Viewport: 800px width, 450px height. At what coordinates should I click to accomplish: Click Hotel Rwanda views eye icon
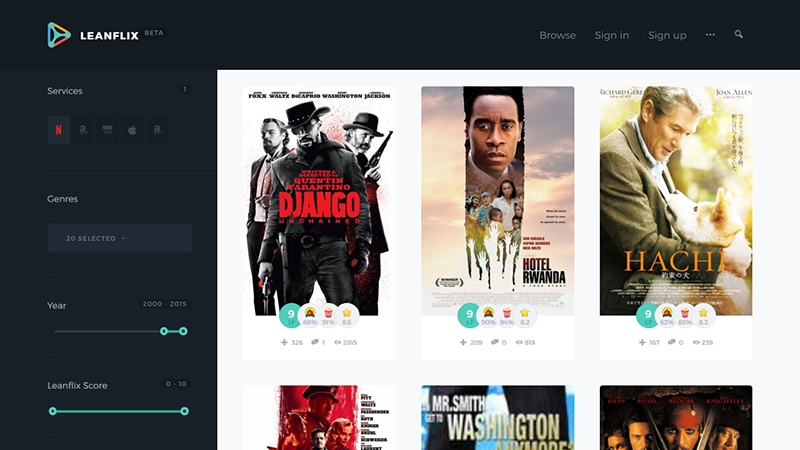click(519, 342)
